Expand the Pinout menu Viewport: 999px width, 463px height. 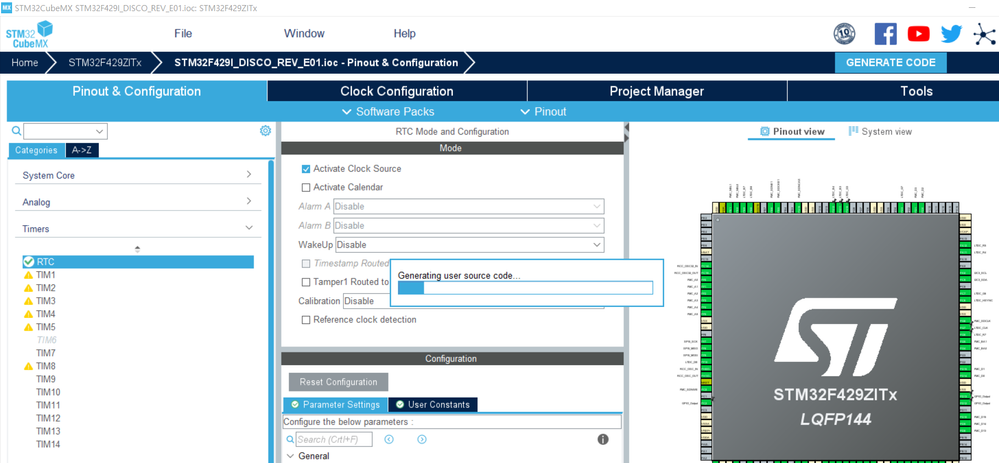tap(543, 111)
